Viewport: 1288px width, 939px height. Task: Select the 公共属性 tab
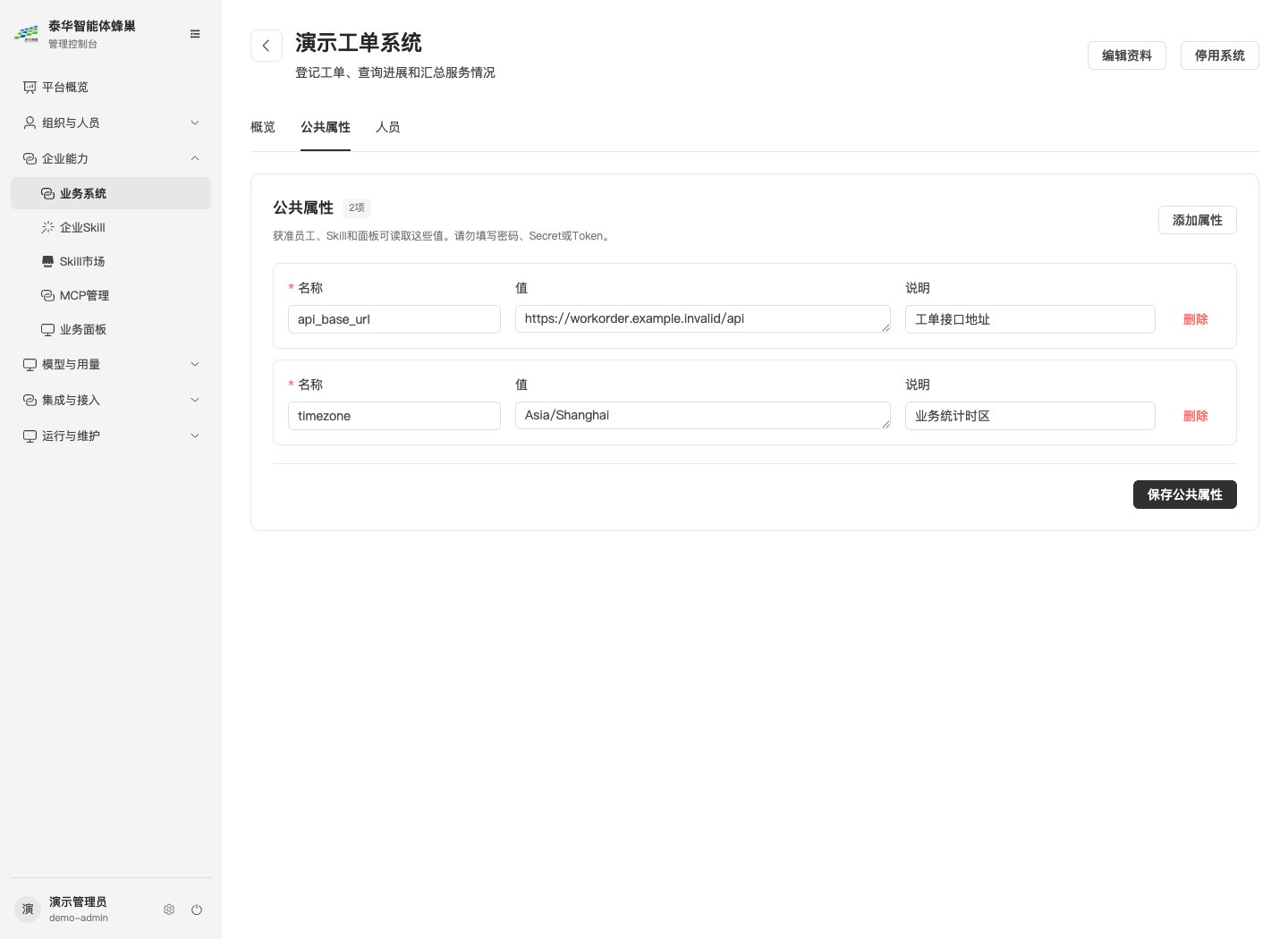click(x=326, y=127)
